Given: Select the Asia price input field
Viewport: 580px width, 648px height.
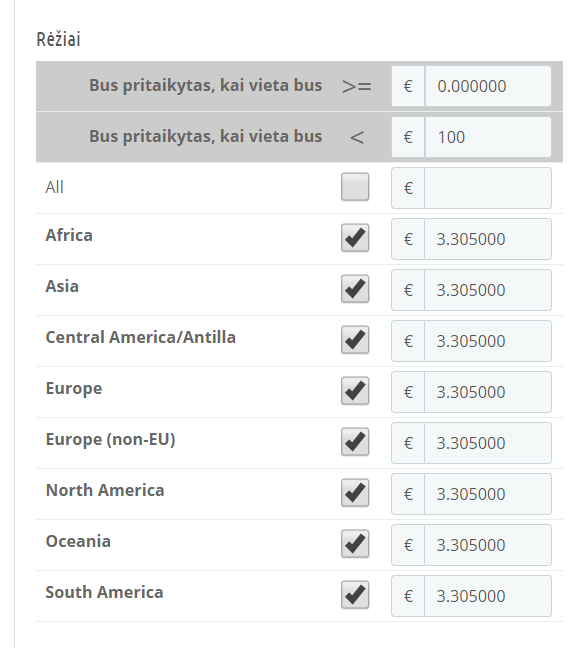Looking at the screenshot, I should (x=488, y=290).
